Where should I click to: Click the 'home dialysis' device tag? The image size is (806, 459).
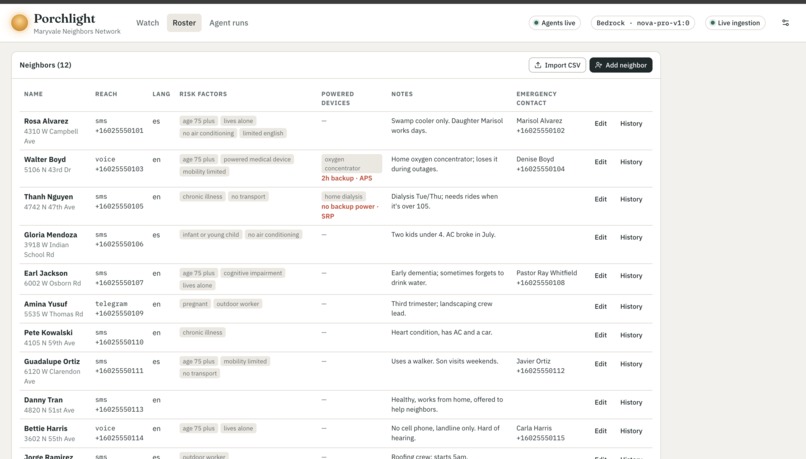[343, 196]
